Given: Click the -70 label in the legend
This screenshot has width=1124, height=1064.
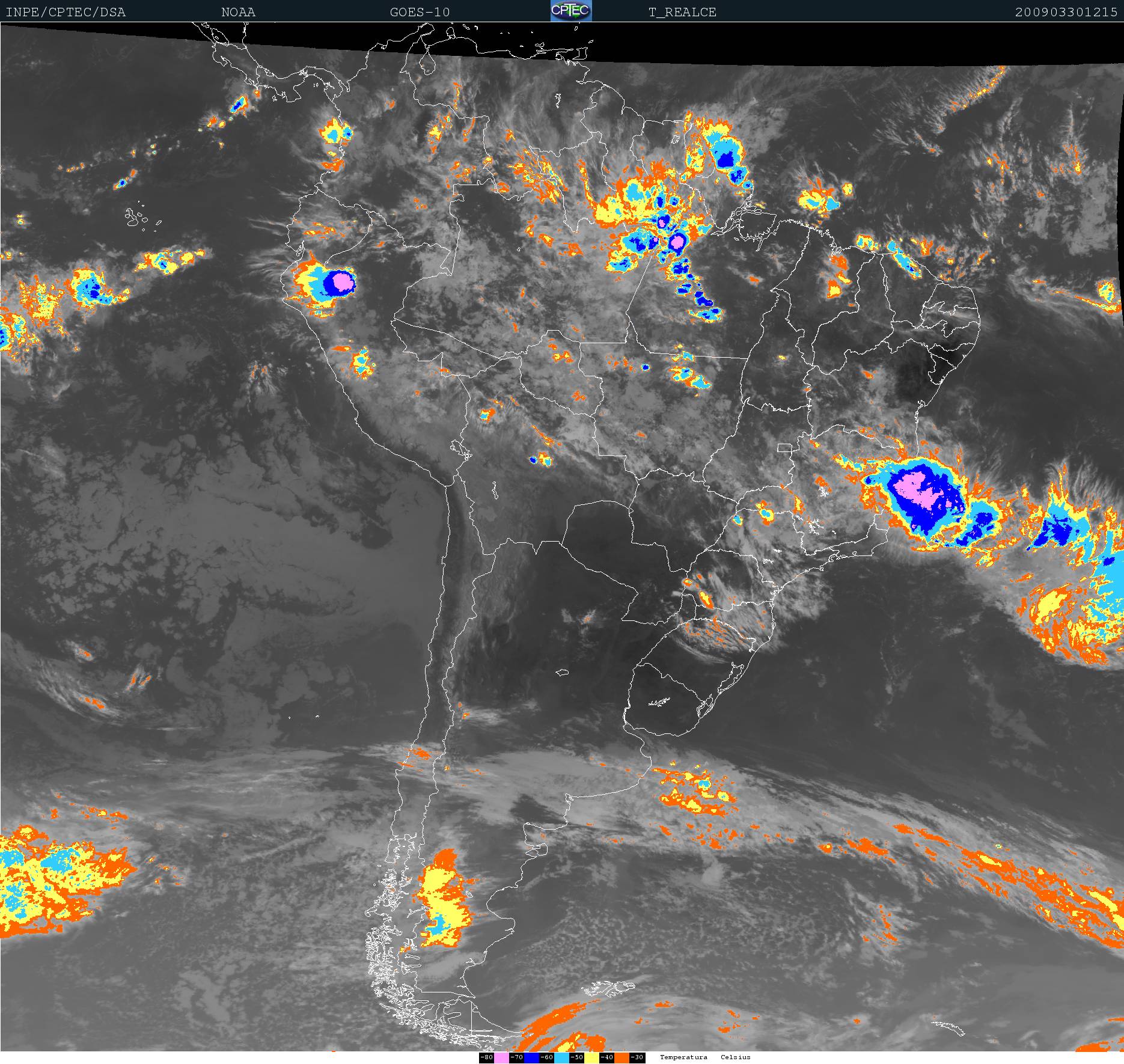Looking at the screenshot, I should tap(516, 1057).
